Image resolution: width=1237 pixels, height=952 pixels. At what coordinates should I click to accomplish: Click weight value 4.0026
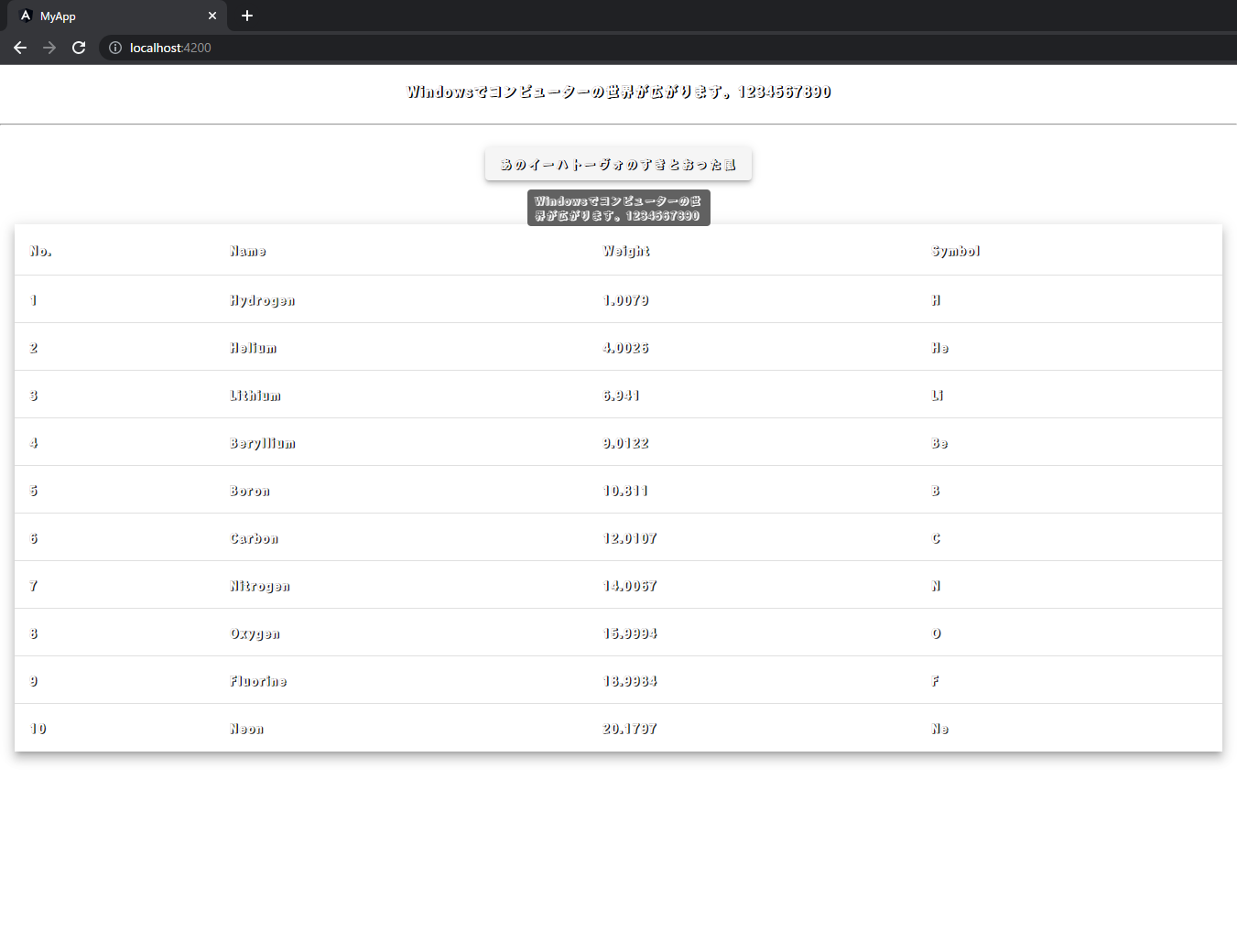(626, 348)
